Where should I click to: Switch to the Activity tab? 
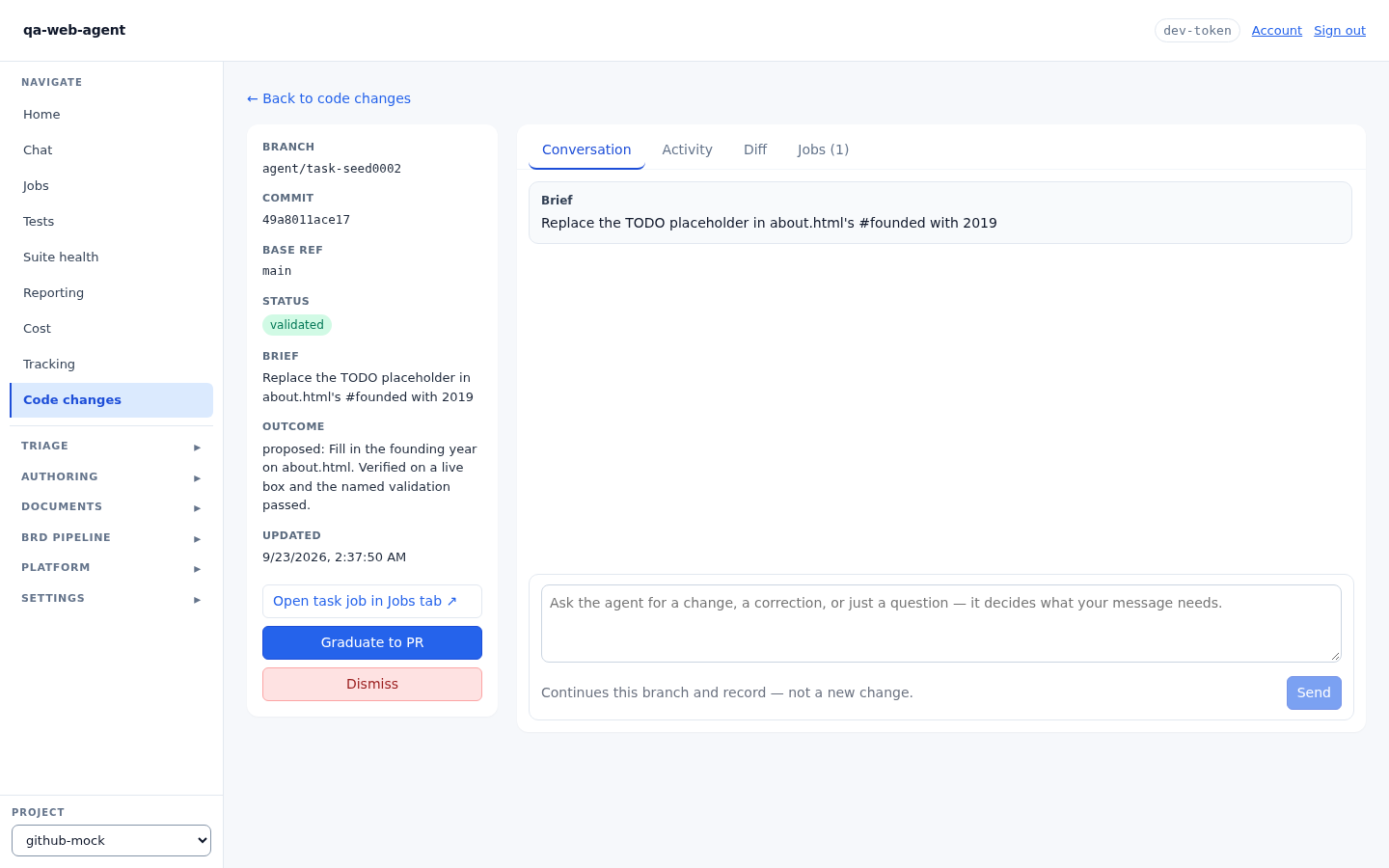point(687,149)
